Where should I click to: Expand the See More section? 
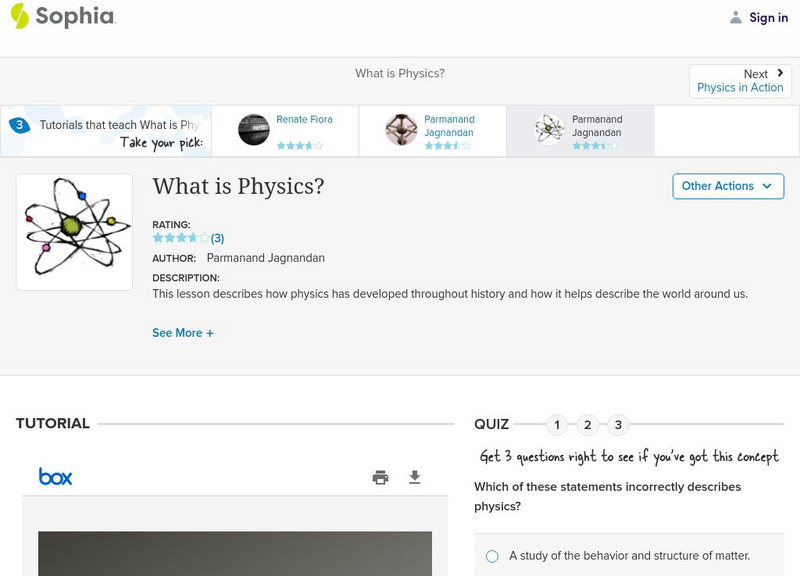(x=183, y=333)
